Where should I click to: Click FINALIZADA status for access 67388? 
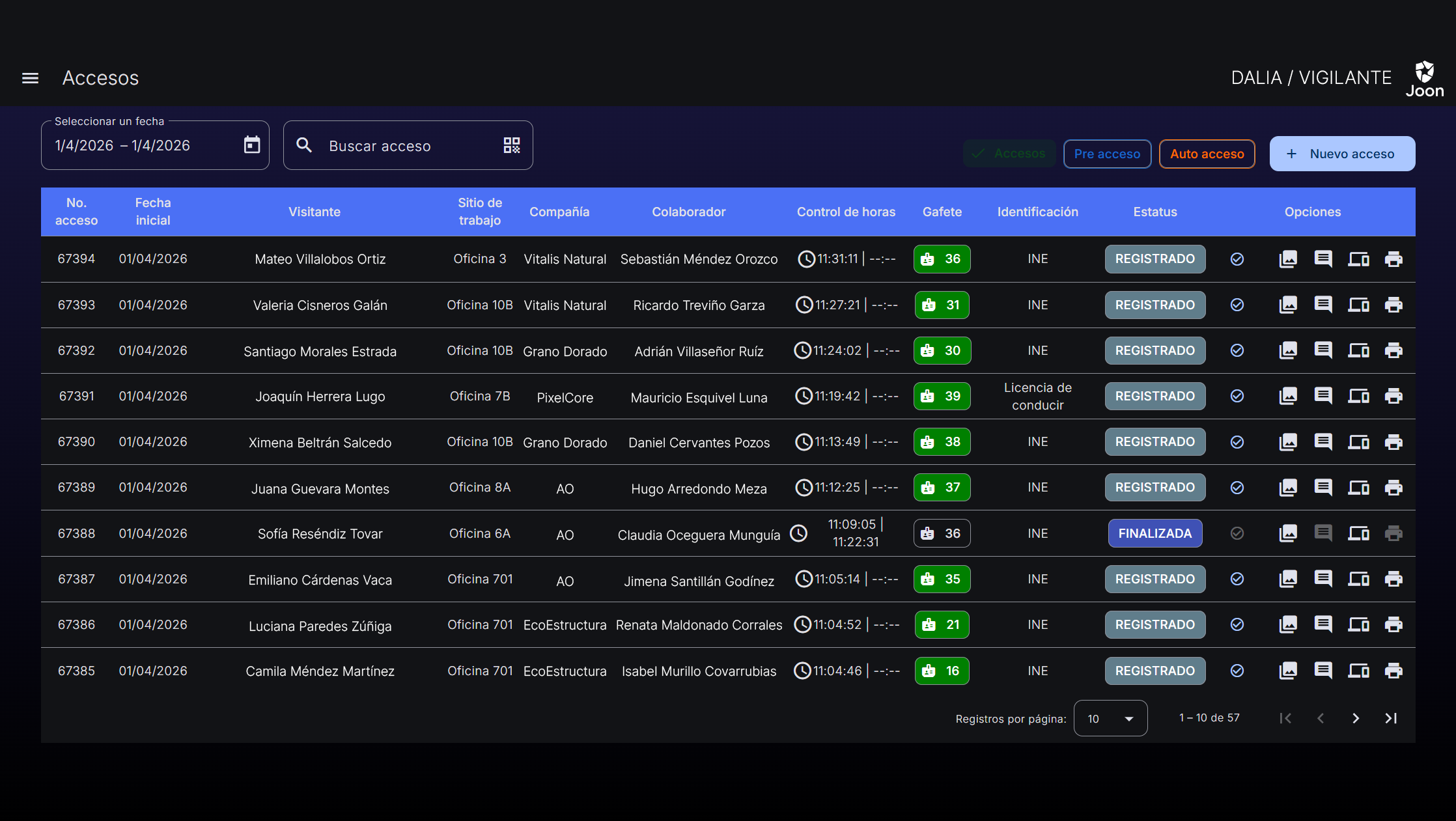[1155, 533]
